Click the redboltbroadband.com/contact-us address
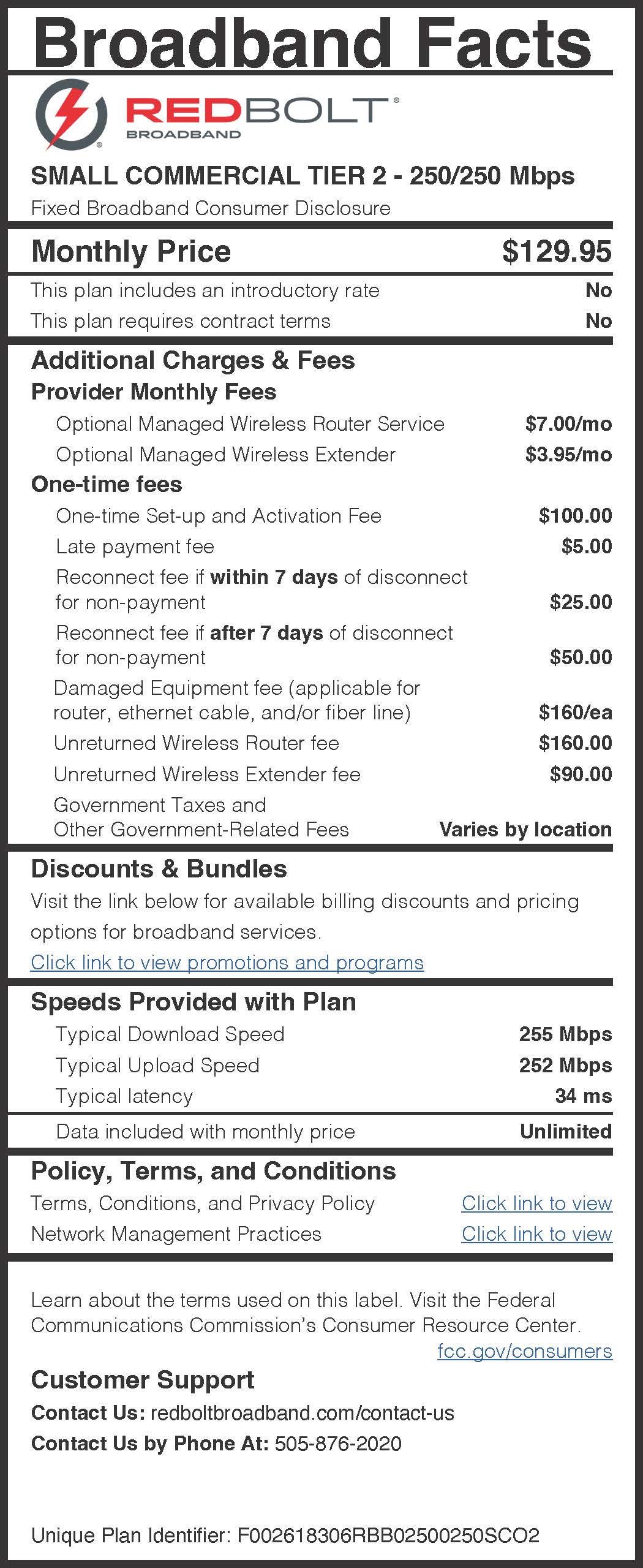 [303, 1413]
